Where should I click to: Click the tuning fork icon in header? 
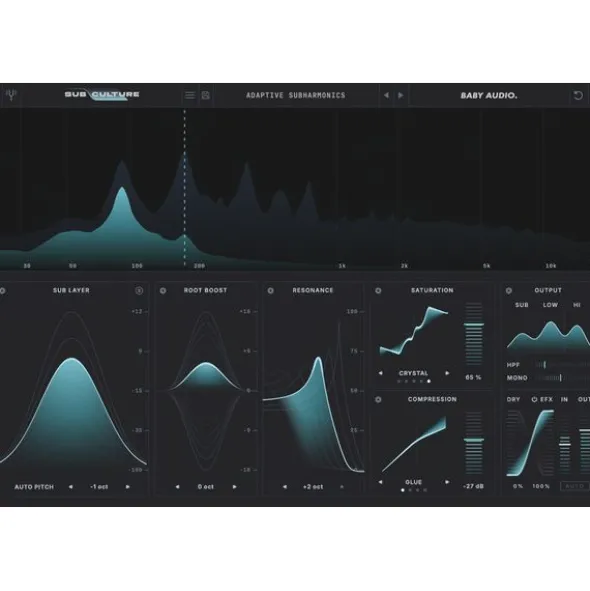11,95
